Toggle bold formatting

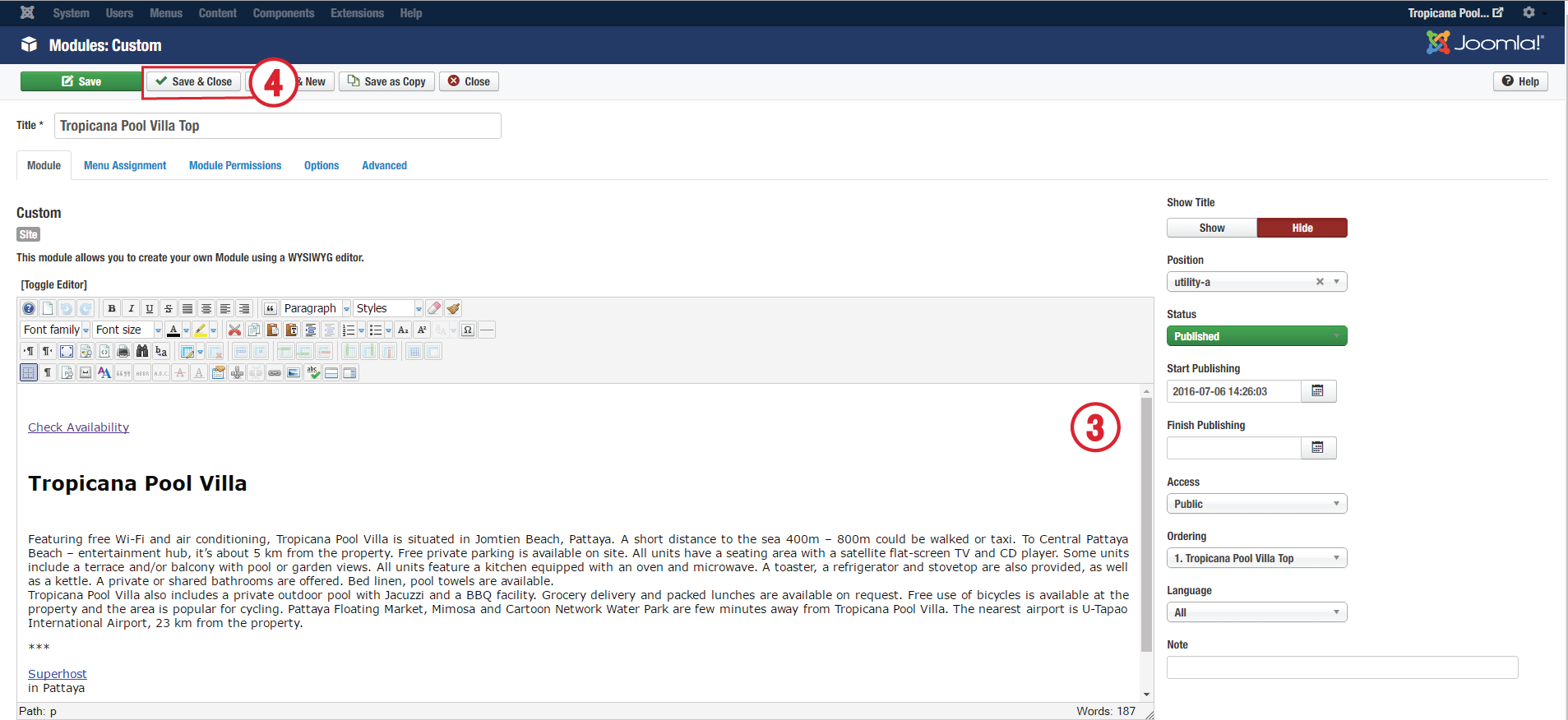coord(112,308)
